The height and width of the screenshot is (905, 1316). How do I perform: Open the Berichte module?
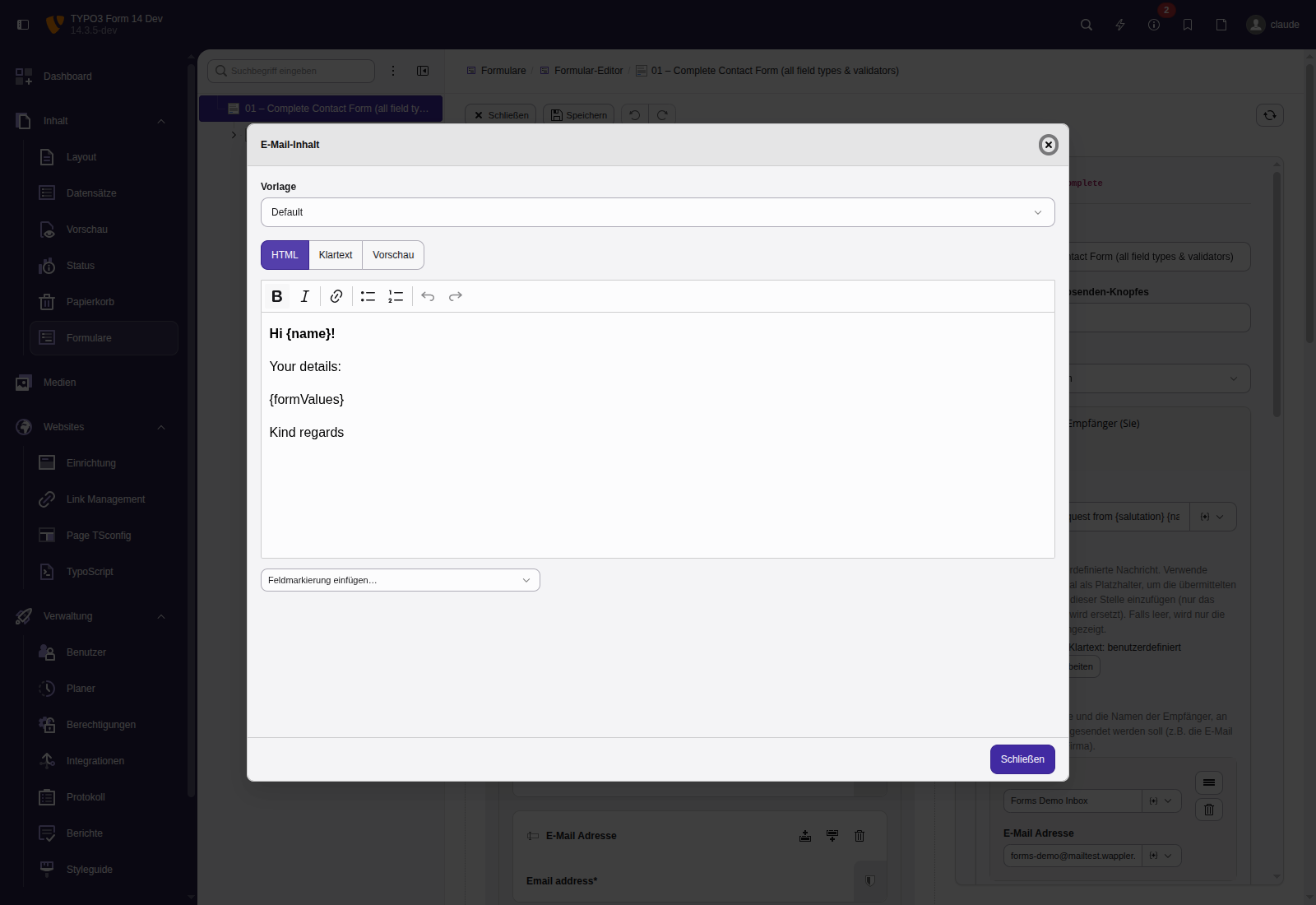[104, 833]
